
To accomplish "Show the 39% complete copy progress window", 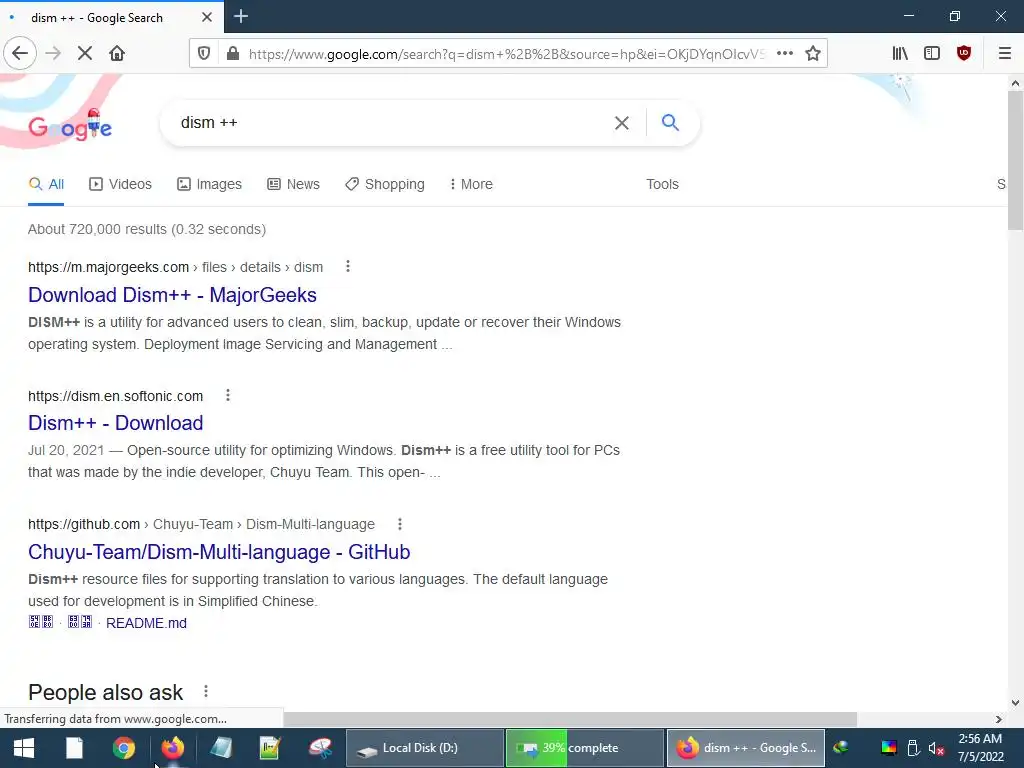I will [x=584, y=748].
